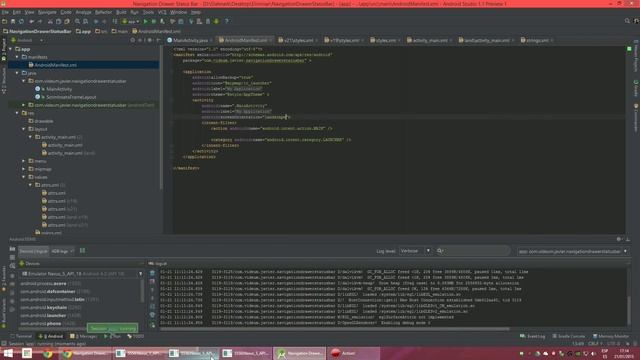Click the AndroidManifest.xml navigation bar breadcrumb
The image size is (640, 360).
(156, 31)
